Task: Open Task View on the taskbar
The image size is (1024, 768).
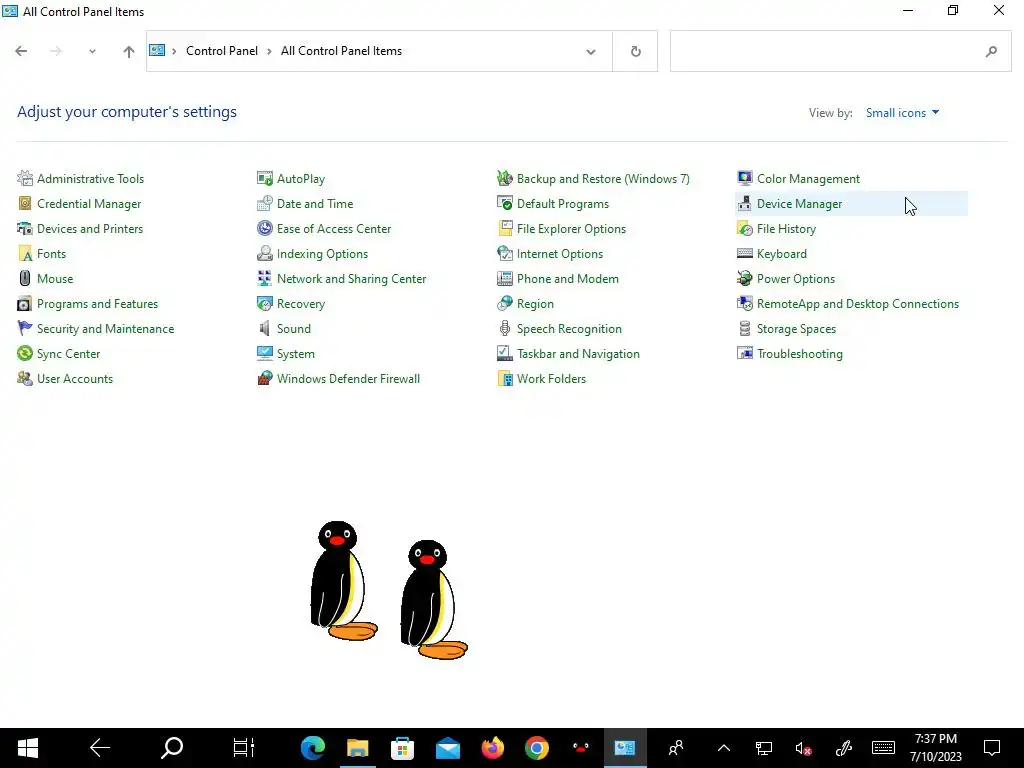Action: (244, 748)
